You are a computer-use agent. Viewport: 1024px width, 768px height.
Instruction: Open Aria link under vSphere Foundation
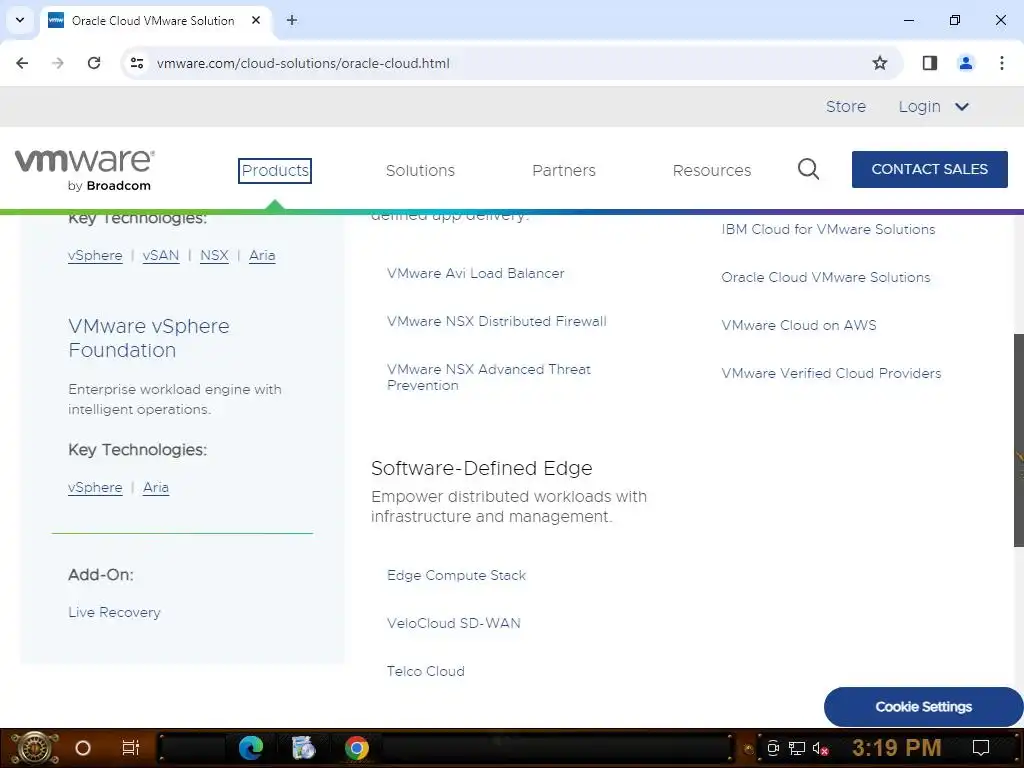(x=156, y=487)
